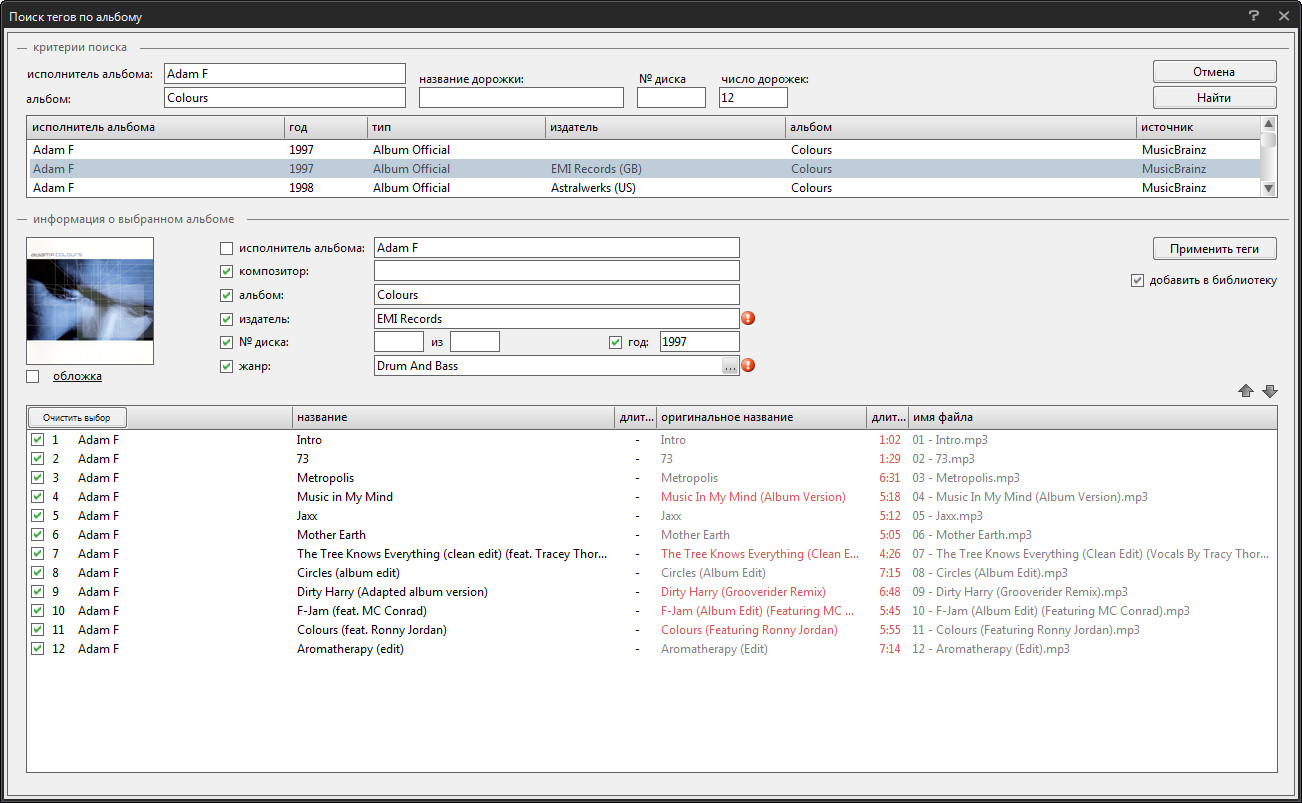Image resolution: width=1302 pixels, height=803 pixels.
Task: Click the Отмена button
Action: tap(1214, 72)
